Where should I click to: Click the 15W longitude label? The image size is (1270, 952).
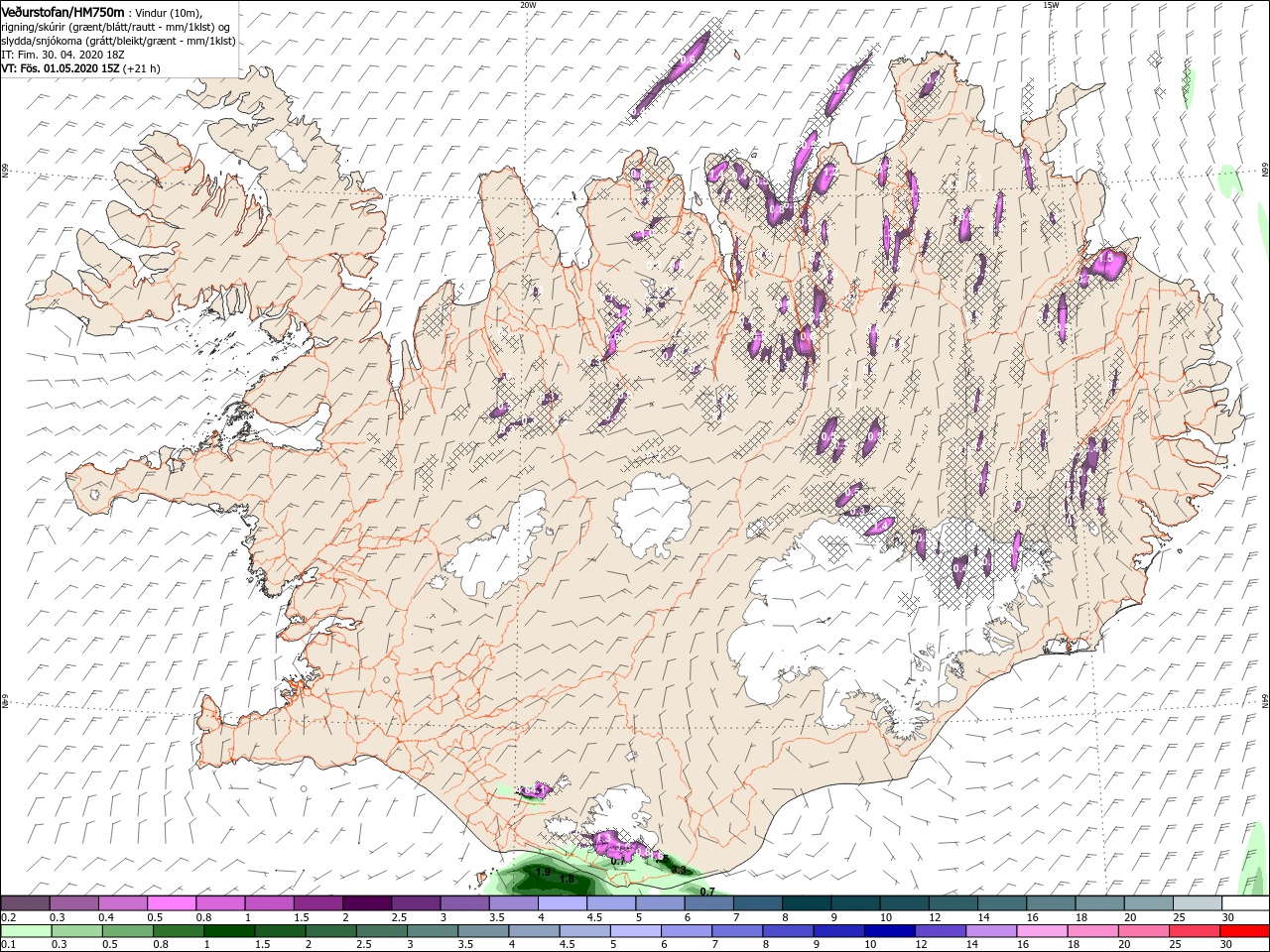(1051, 5)
